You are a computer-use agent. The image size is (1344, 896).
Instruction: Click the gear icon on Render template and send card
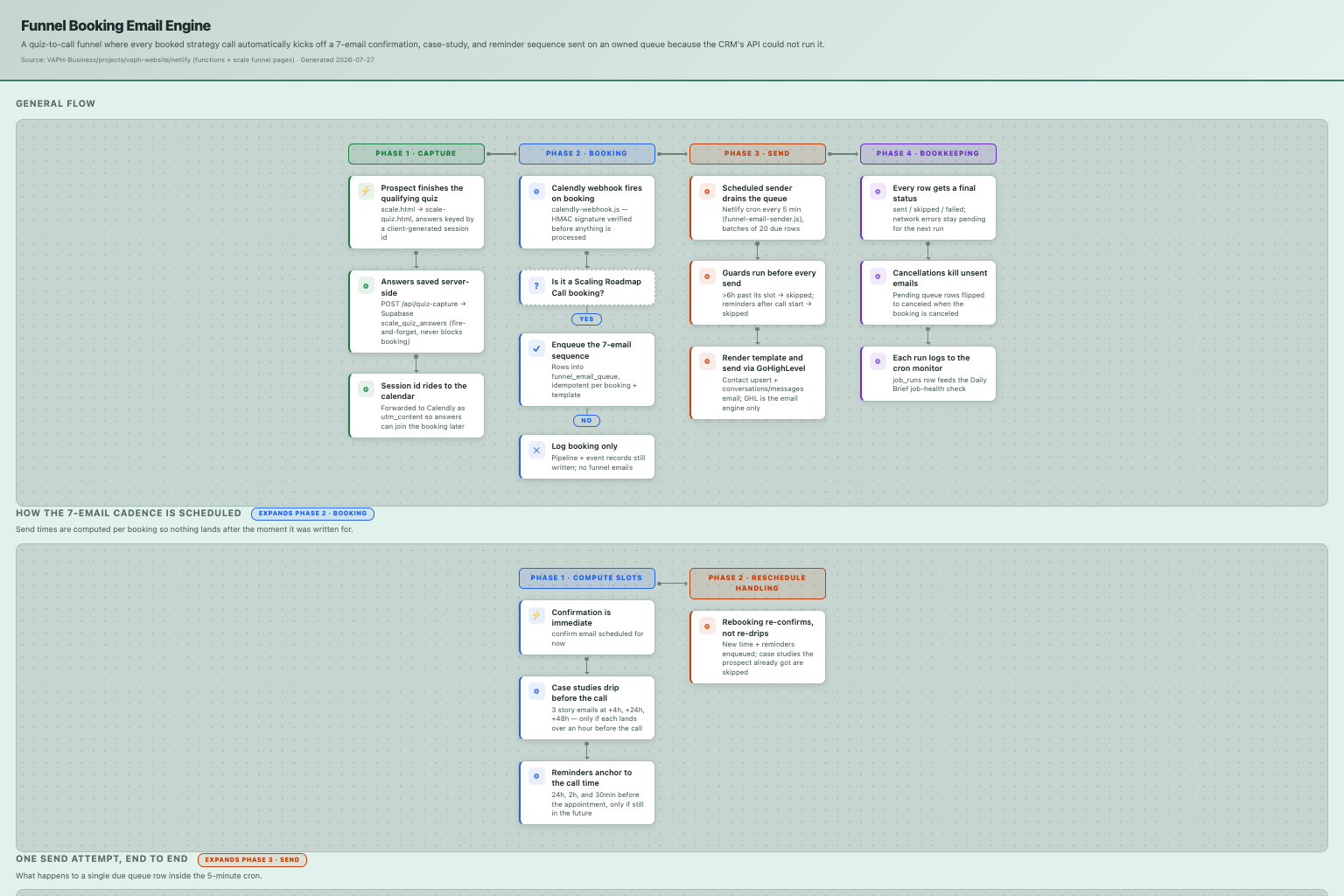tap(707, 360)
